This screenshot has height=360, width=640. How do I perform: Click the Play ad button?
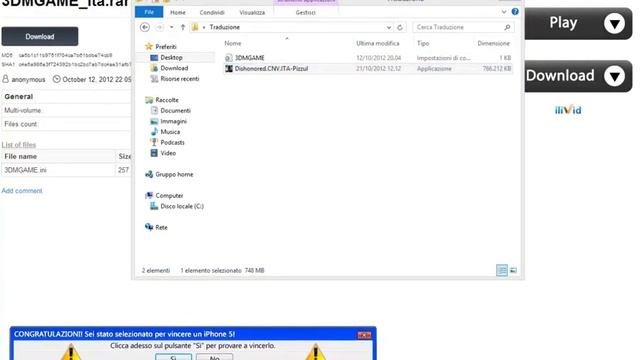point(578,23)
